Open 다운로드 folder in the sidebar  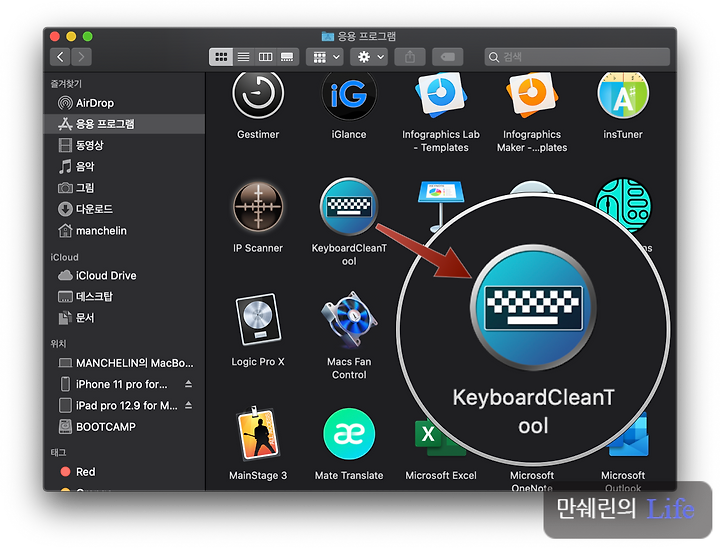pos(124,209)
